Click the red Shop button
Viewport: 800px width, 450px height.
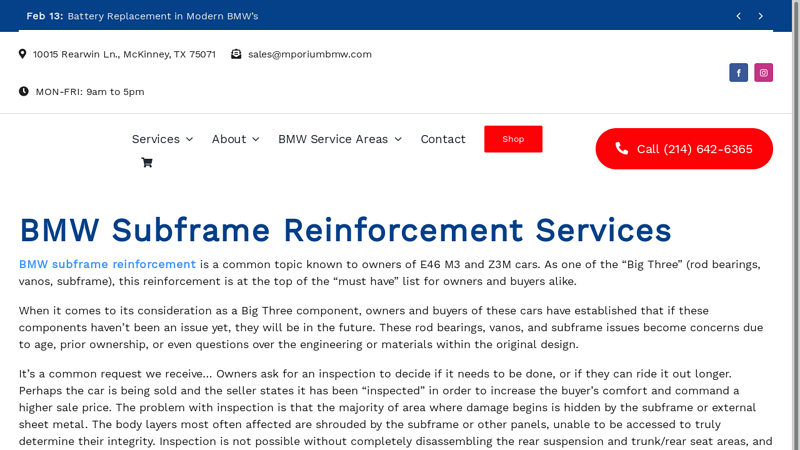[x=513, y=139]
